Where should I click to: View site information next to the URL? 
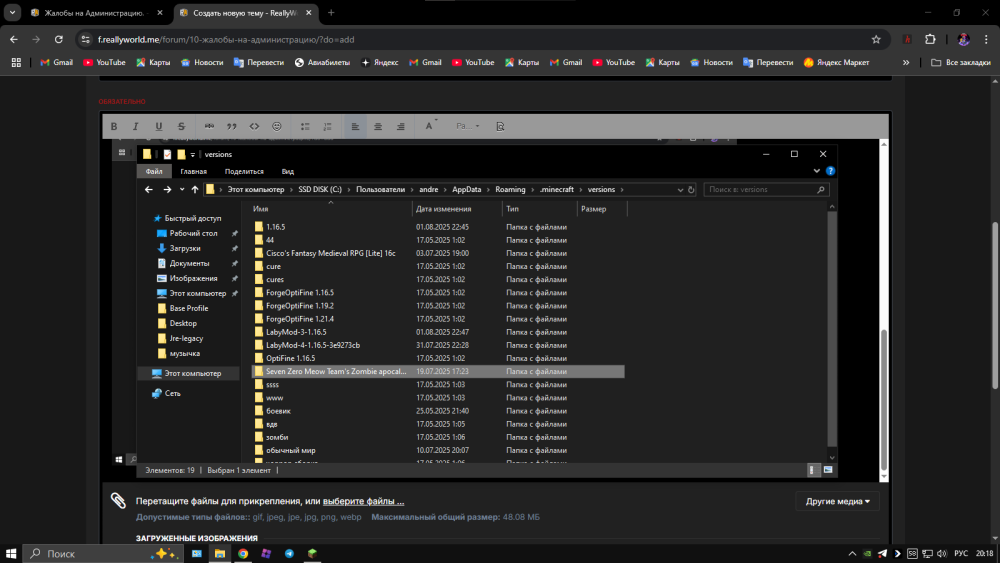pos(85,40)
